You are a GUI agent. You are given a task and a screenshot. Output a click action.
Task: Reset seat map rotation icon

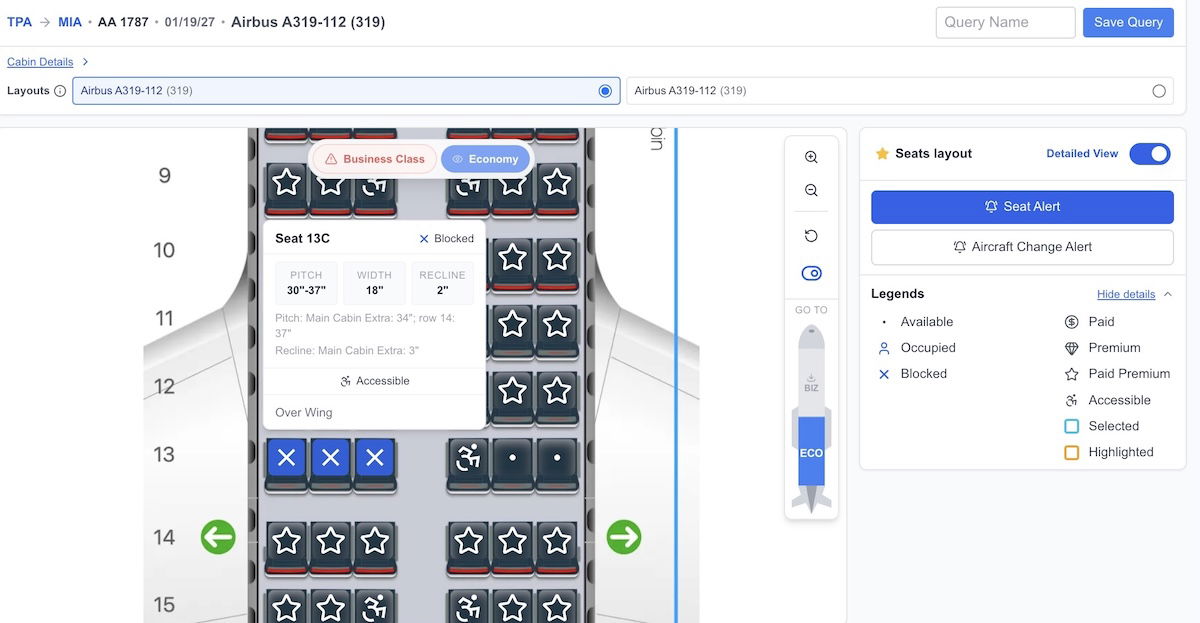[811, 236]
